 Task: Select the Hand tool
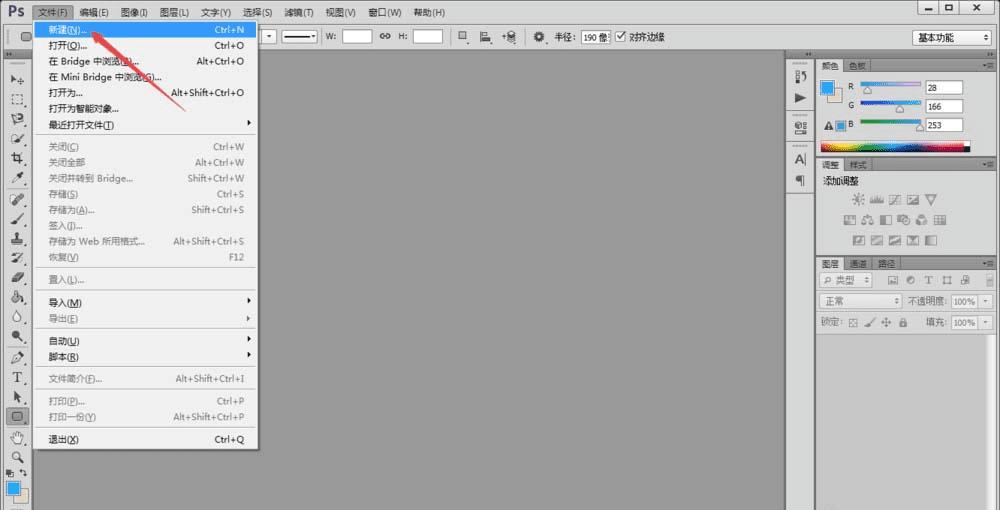[x=17, y=438]
